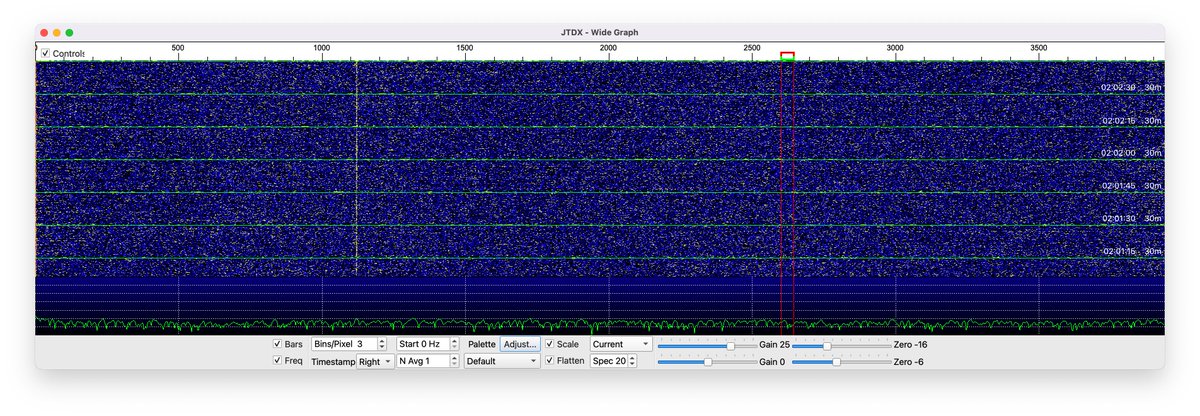Click the 3500 Hz mark on frequency scale
This screenshot has height=416, width=1200.
click(x=1038, y=48)
